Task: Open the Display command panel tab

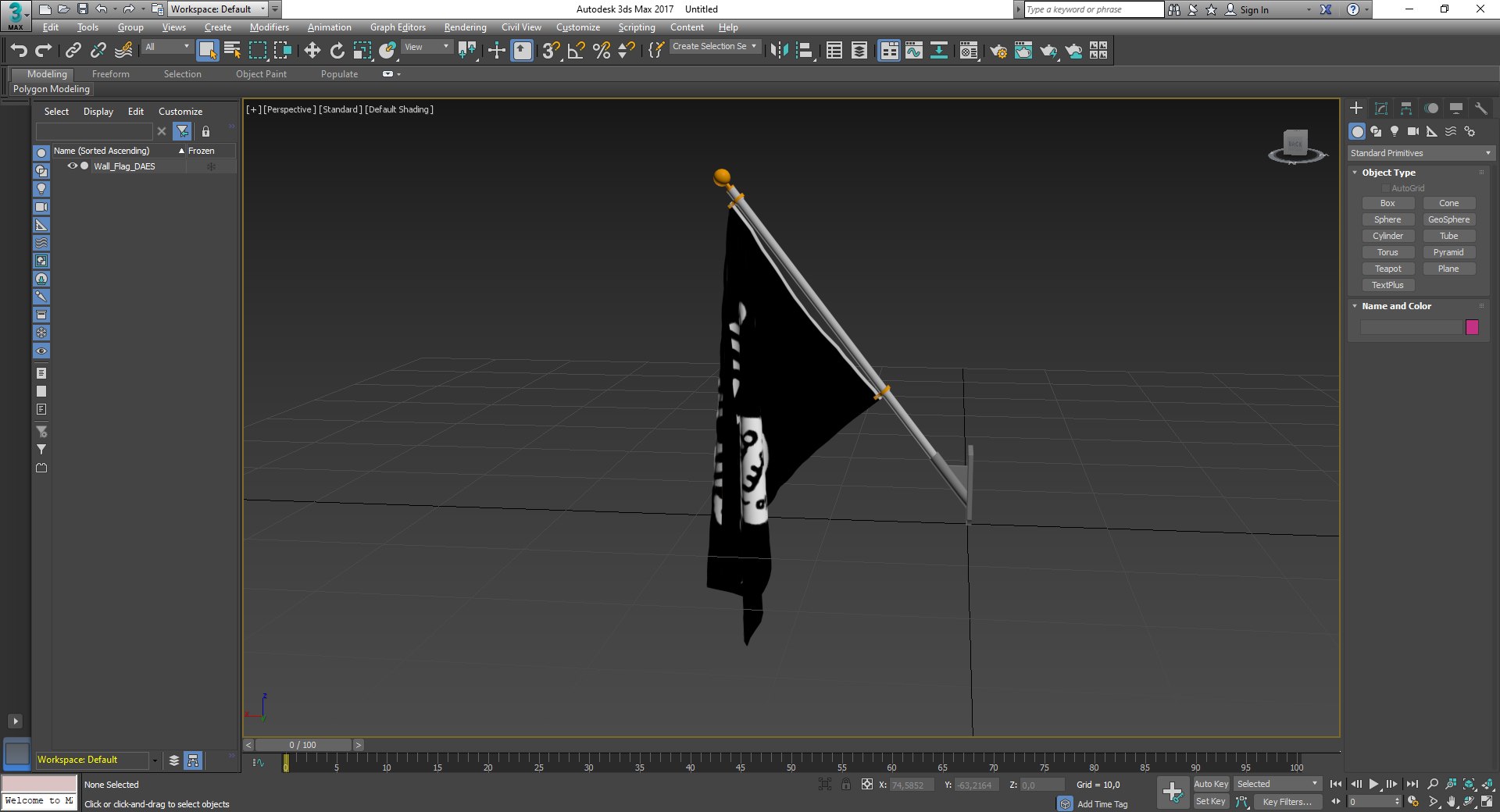Action: click(x=1456, y=109)
